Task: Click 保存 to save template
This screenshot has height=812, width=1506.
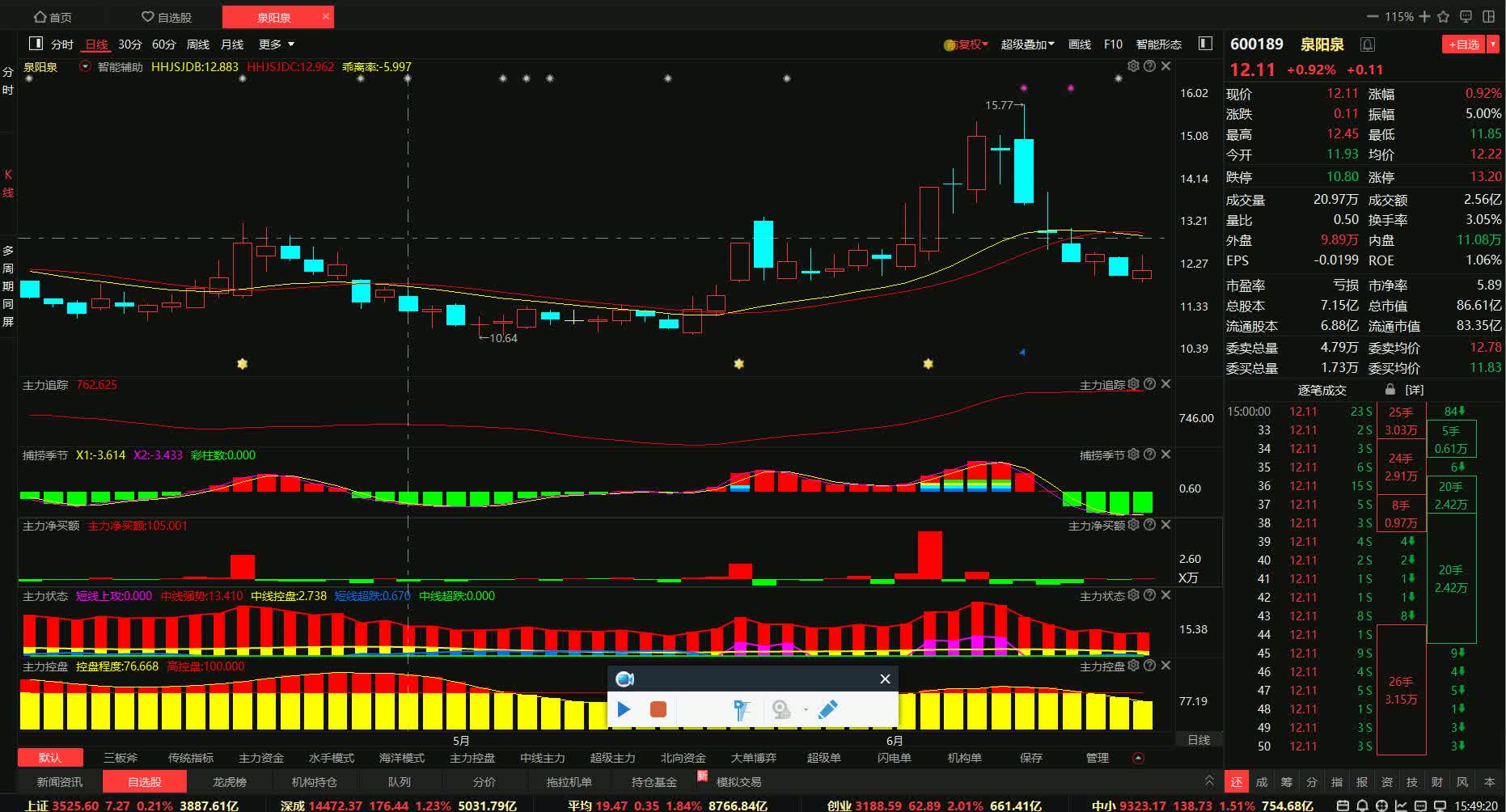Action: (1031, 758)
